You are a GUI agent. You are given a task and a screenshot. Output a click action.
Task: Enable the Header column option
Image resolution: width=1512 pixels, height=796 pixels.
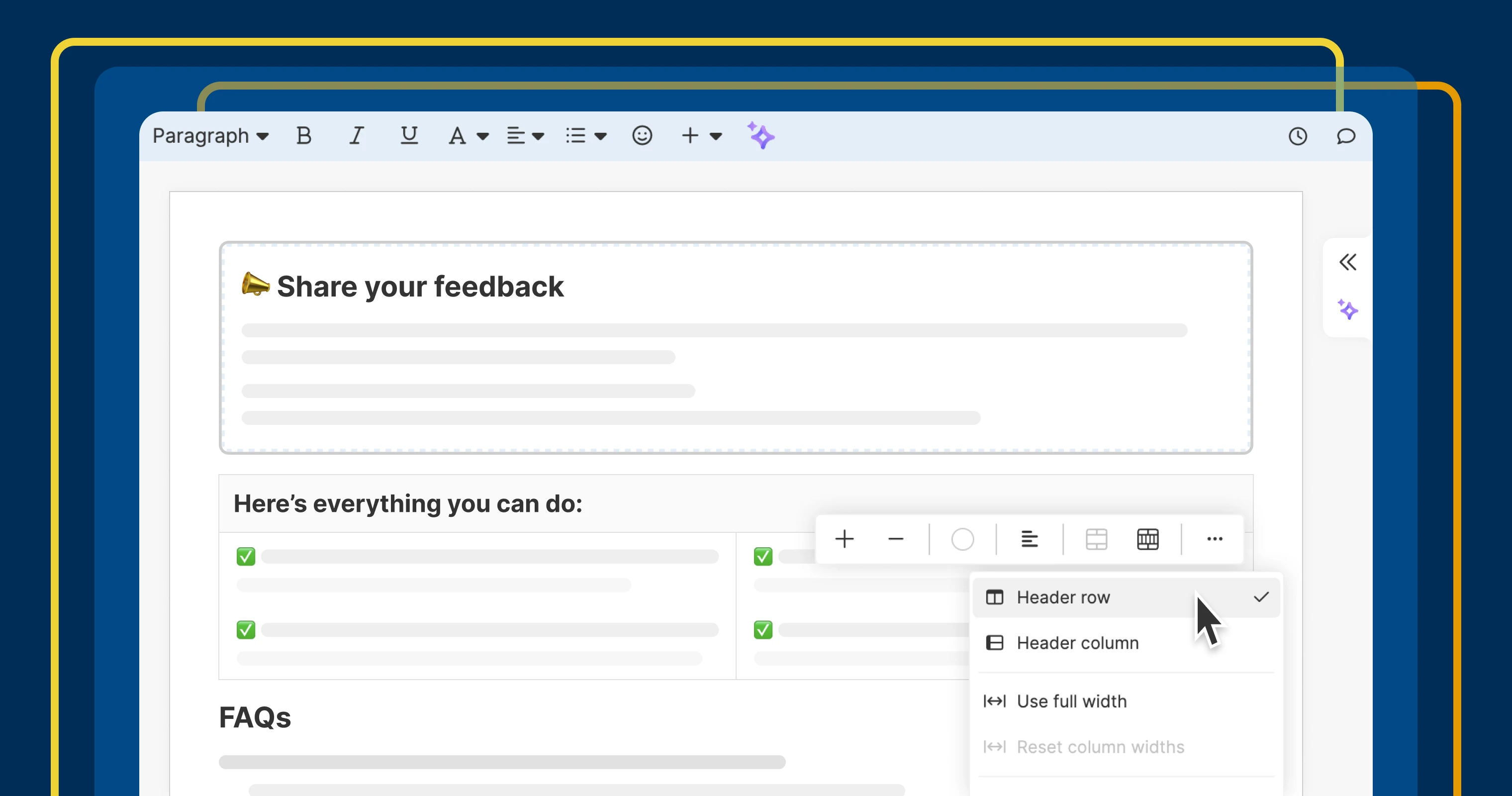click(x=1078, y=643)
